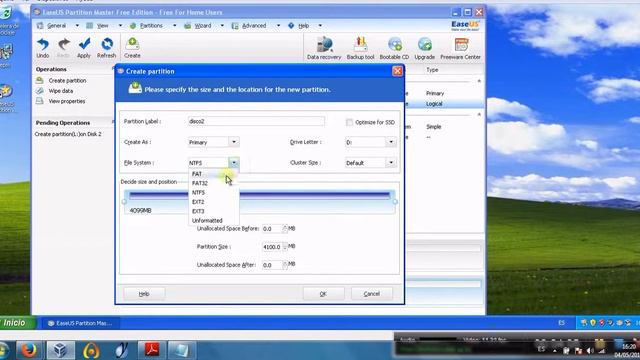Expand the Drive Letter dropdown
Image resolution: width=640 pixels, height=360 pixels.
(391, 142)
